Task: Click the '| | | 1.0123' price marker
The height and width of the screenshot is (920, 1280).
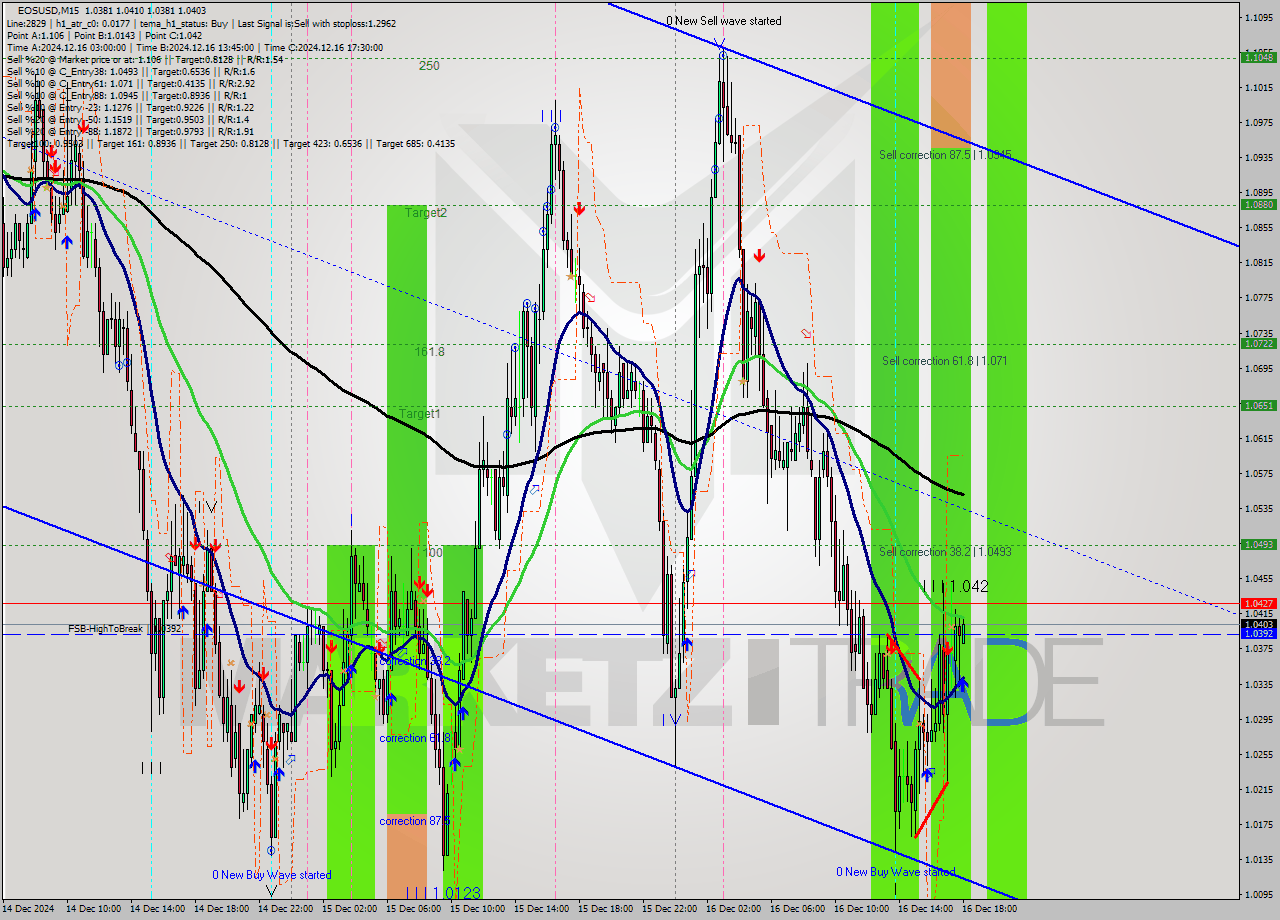Action: 443,892
